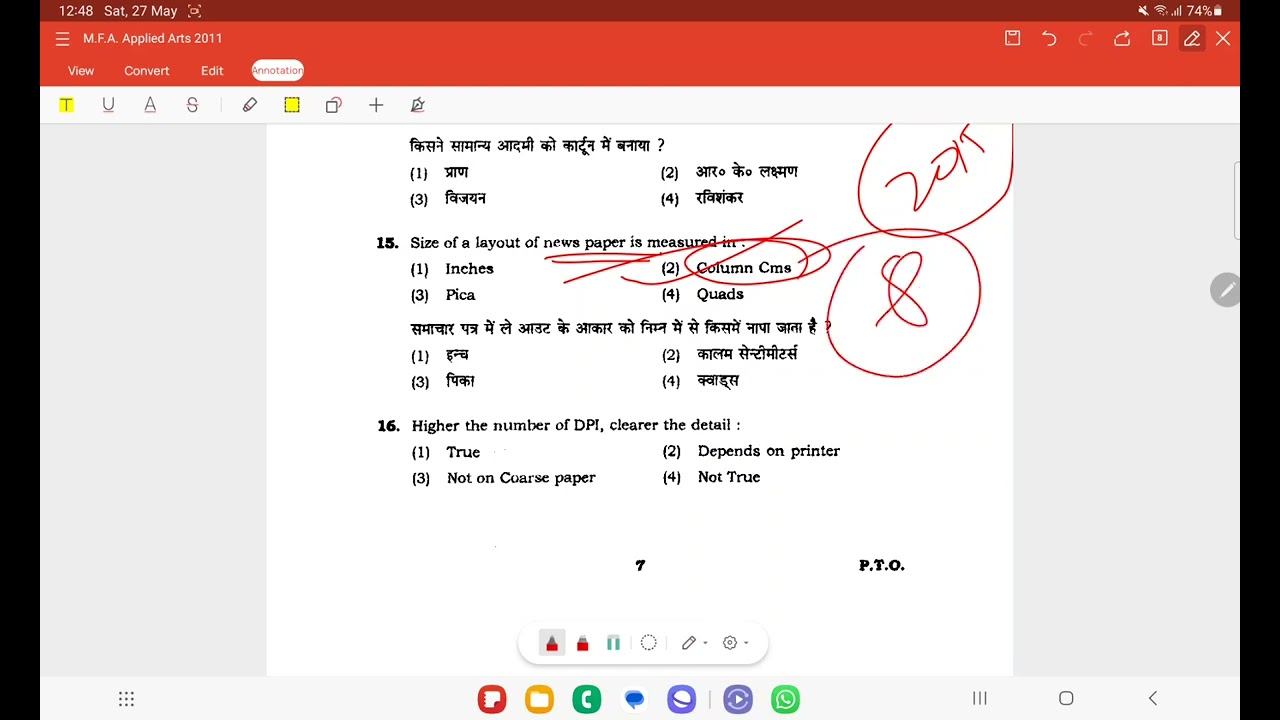Viewport: 1280px width, 720px height.
Task: Click the "P.T.O." text at page bottom
Action: click(x=881, y=566)
